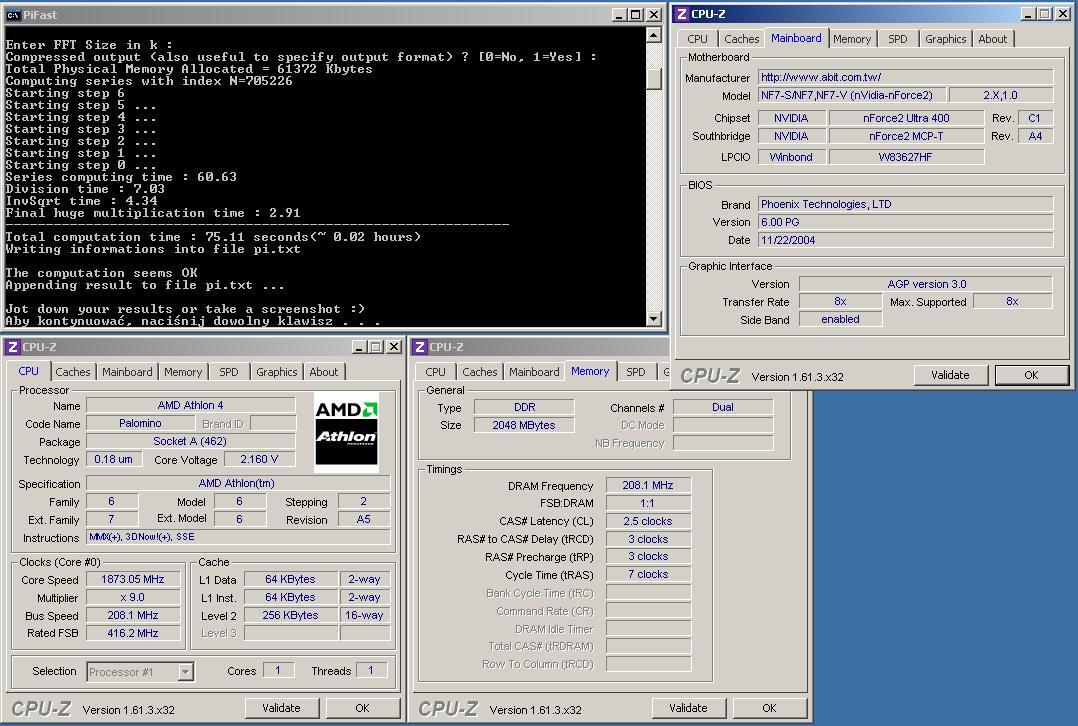This screenshot has width=1078, height=726.
Task: Maximize the PiFast console window
Action: [x=636, y=14]
